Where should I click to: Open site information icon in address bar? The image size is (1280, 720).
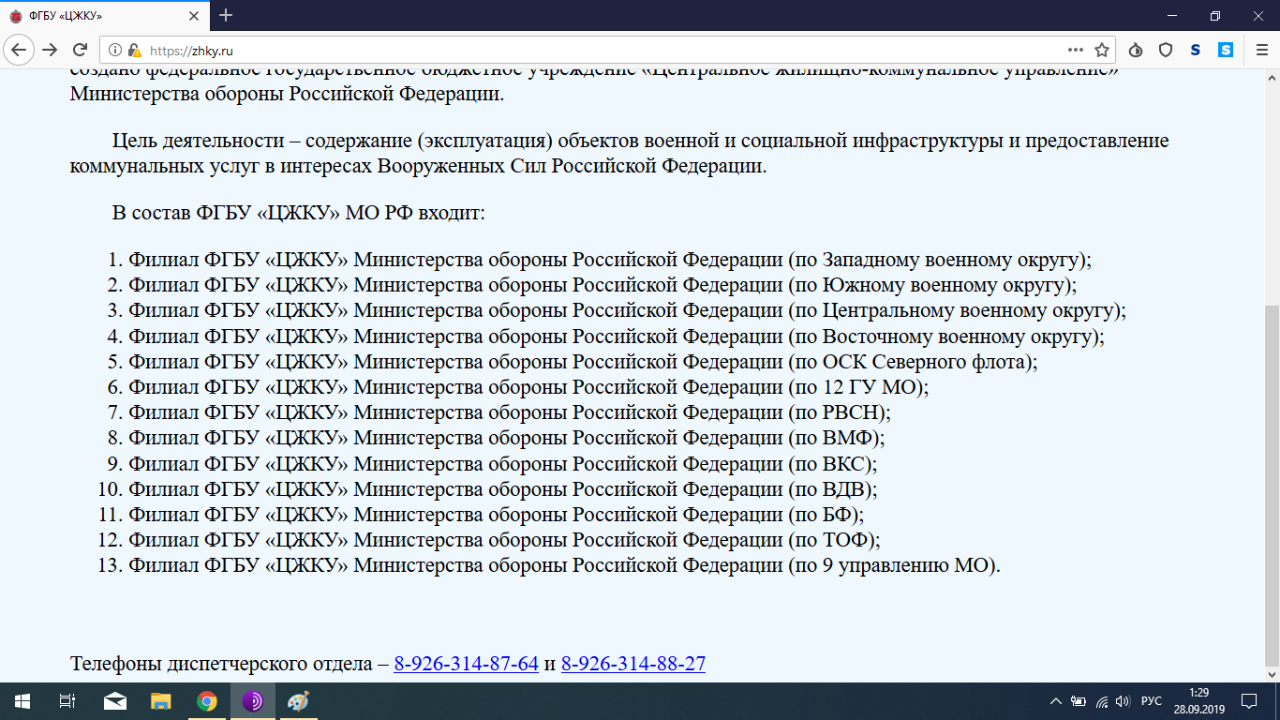(115, 50)
